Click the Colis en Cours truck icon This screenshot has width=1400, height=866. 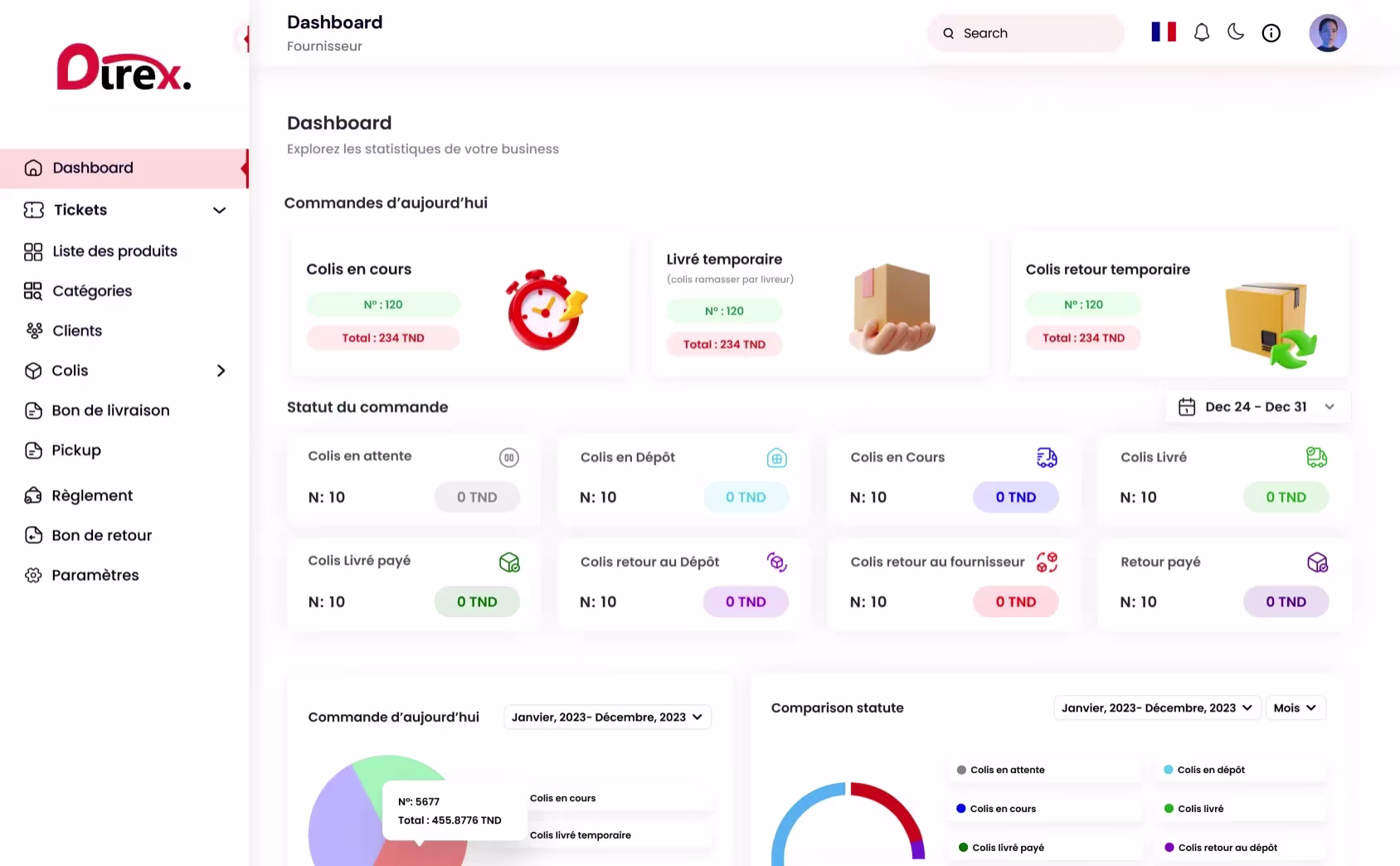click(x=1047, y=458)
